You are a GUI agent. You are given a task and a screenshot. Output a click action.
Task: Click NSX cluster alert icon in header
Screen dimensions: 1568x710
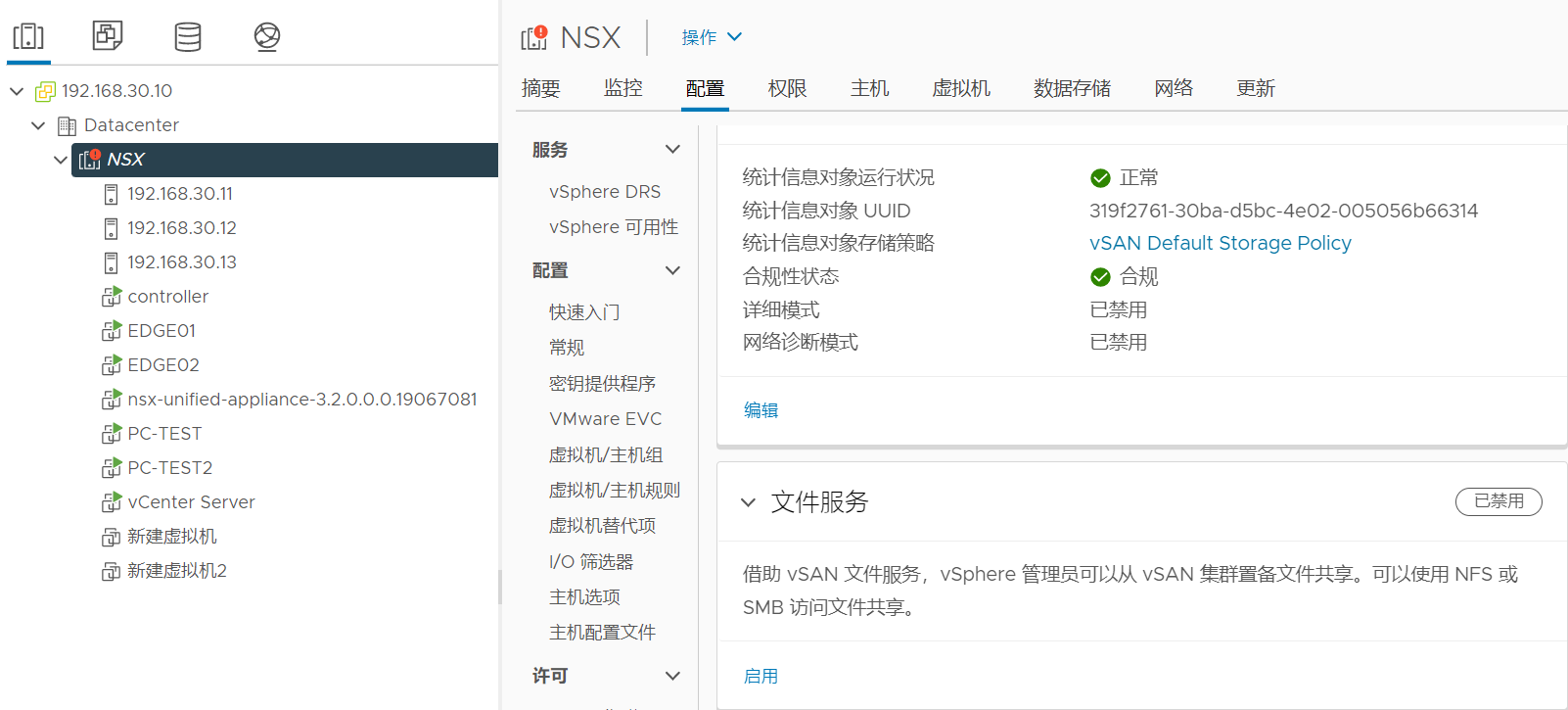coord(534,37)
